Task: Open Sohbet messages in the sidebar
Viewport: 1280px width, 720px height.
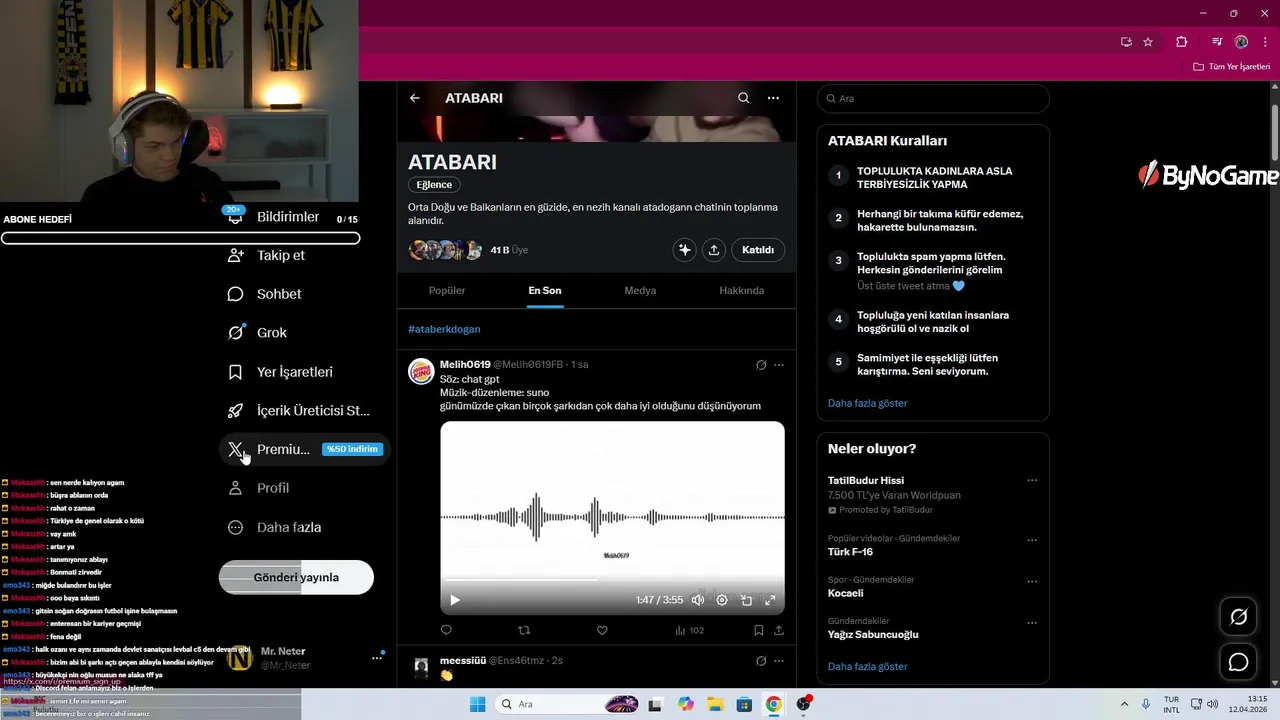Action: point(264,294)
